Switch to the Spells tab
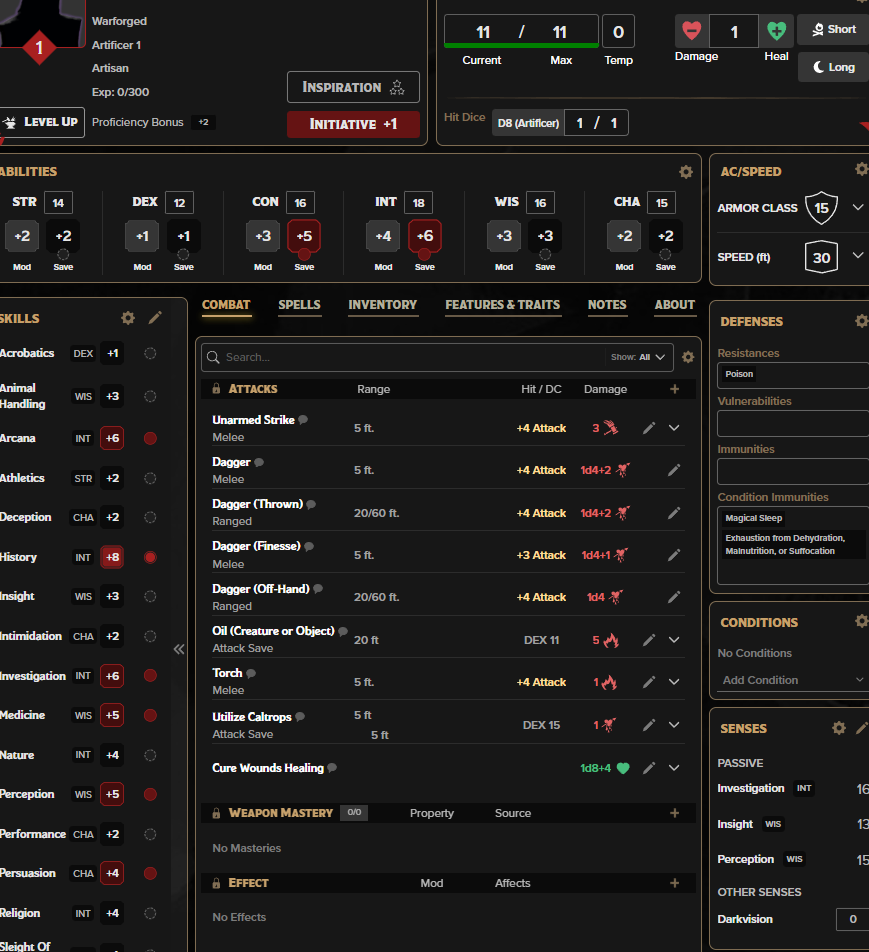 coord(299,305)
